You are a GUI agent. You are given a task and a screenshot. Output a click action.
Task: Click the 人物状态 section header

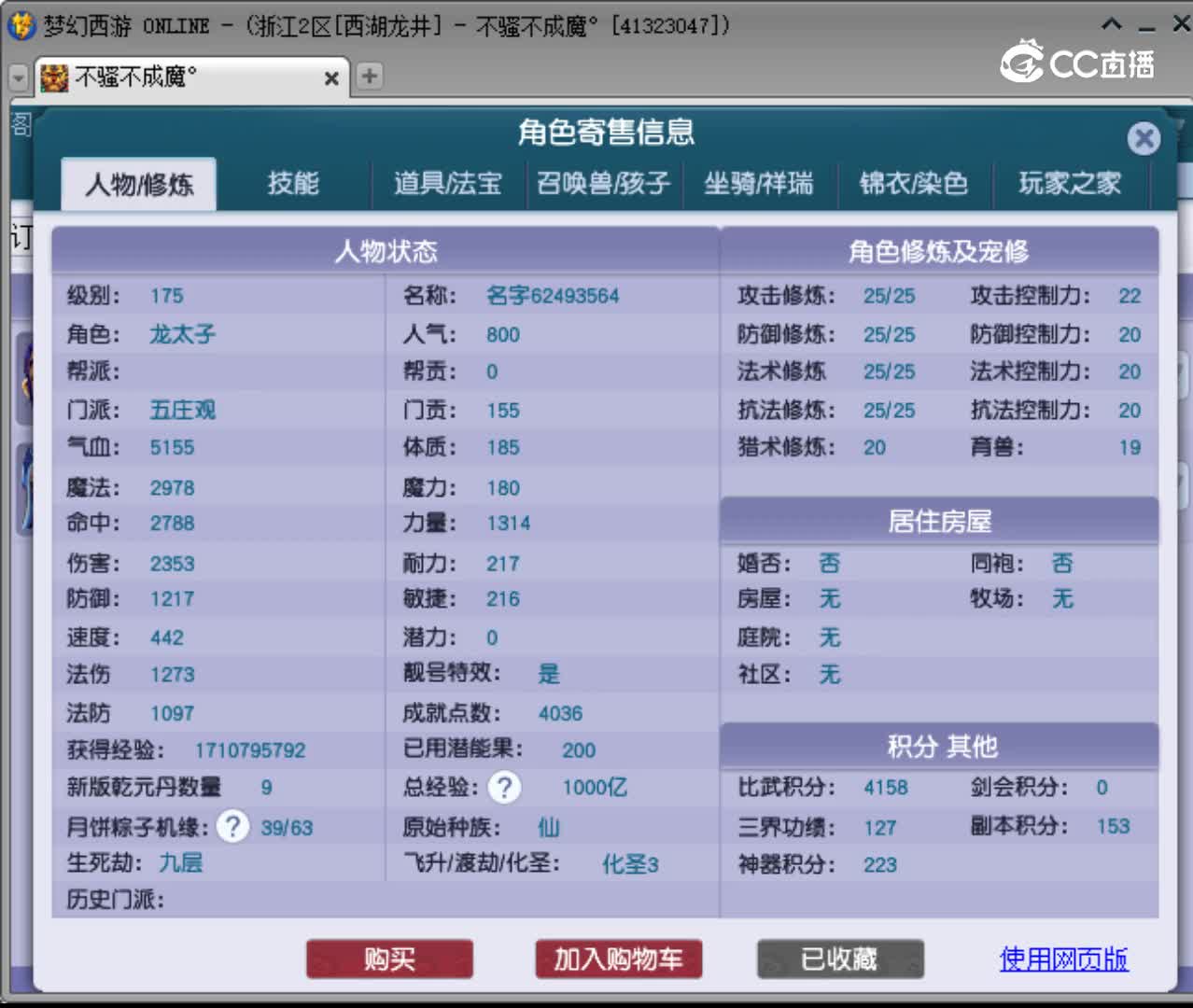coord(386,251)
